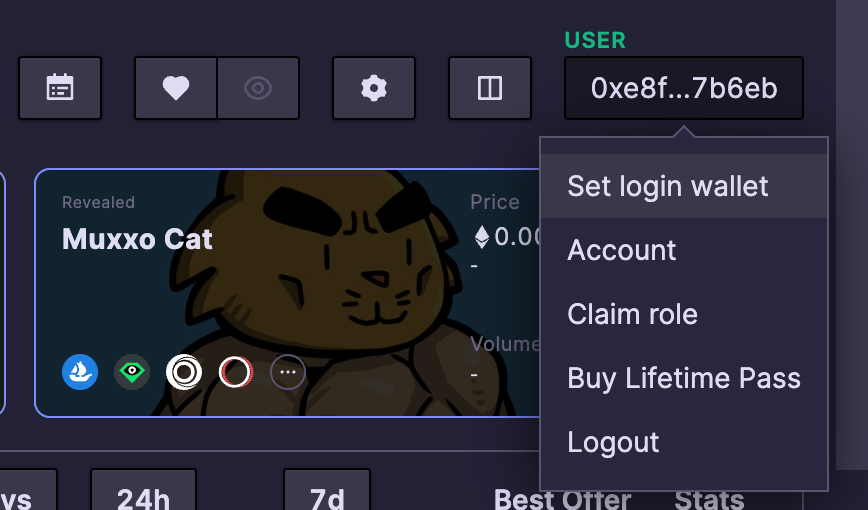Click the green diamond eye marketplace icon
Screen dimensions: 868x510
[x=132, y=372]
